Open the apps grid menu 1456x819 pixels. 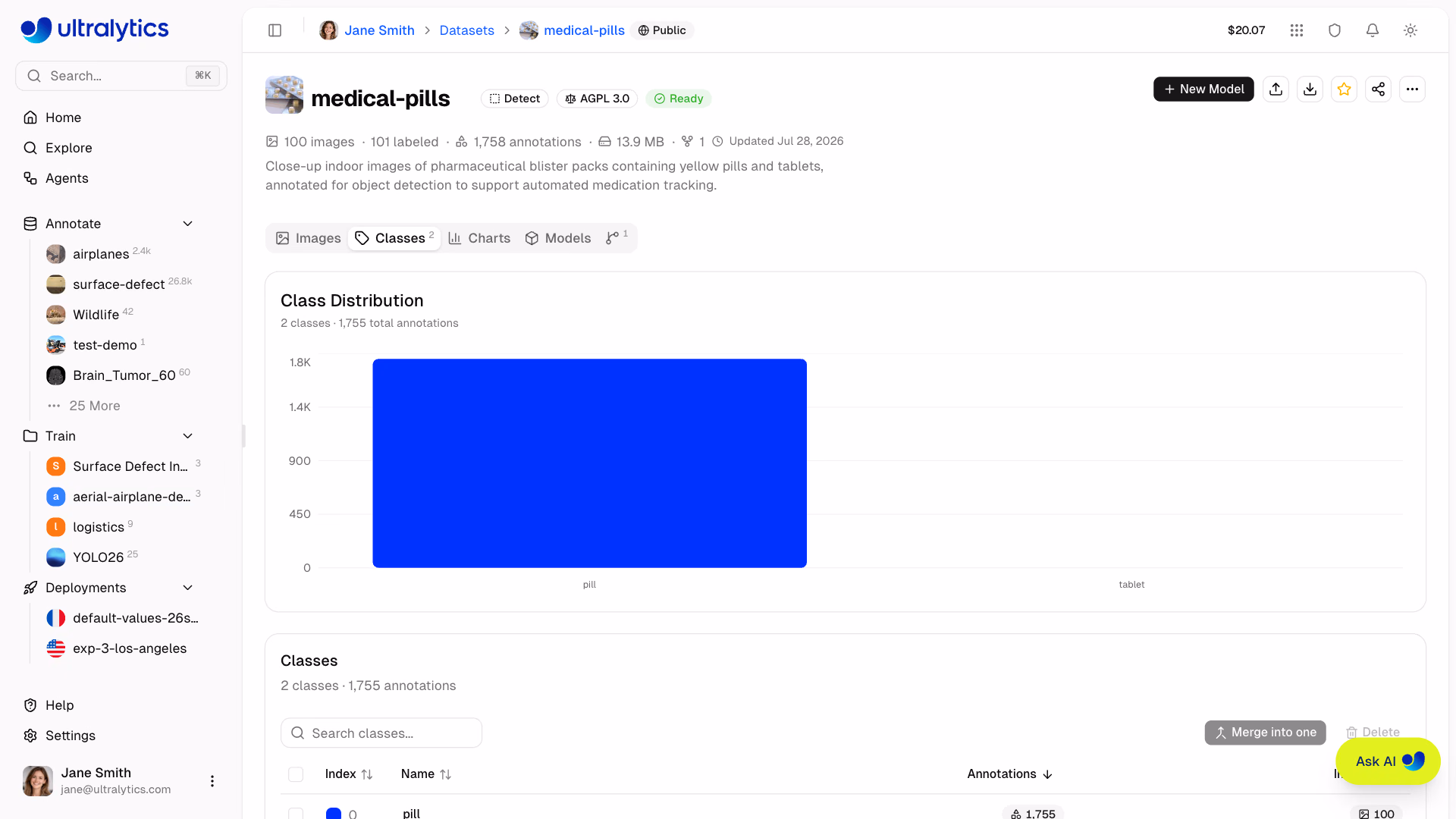tap(1297, 30)
